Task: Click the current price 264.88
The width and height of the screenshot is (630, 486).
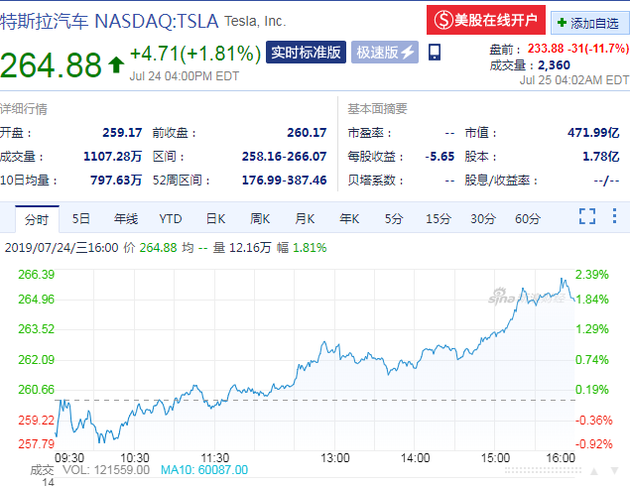Action: coord(51,64)
